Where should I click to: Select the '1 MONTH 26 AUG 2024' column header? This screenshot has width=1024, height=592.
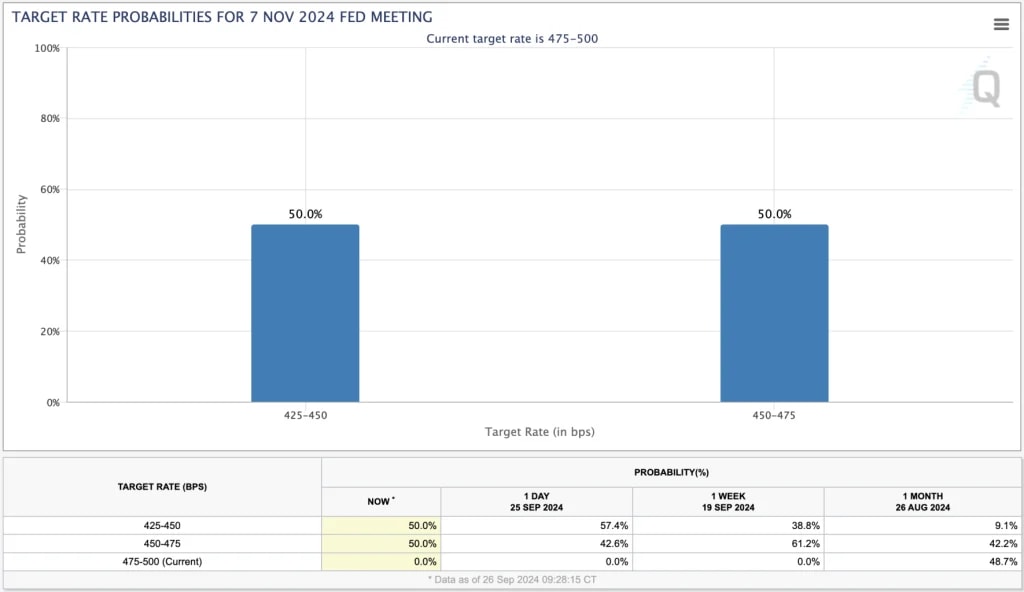pos(922,500)
